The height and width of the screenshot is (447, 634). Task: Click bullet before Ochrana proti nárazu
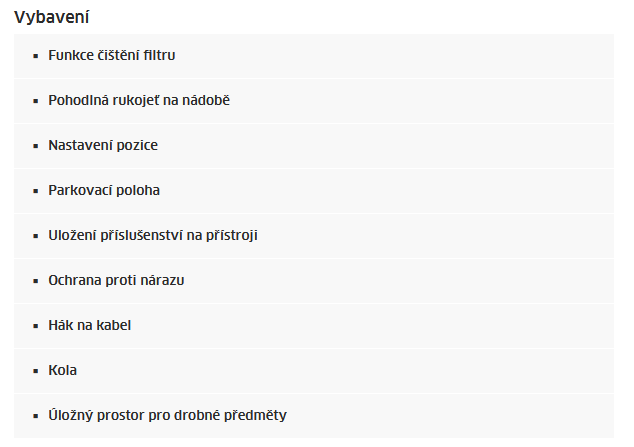[x=36, y=281]
